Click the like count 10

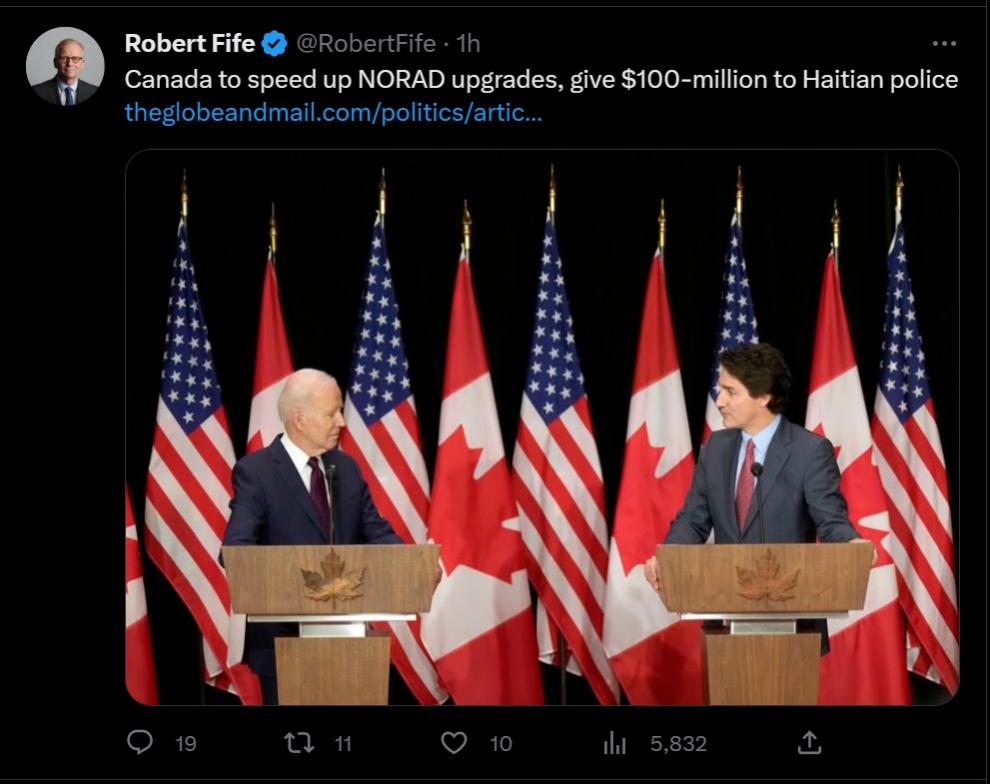coord(501,743)
